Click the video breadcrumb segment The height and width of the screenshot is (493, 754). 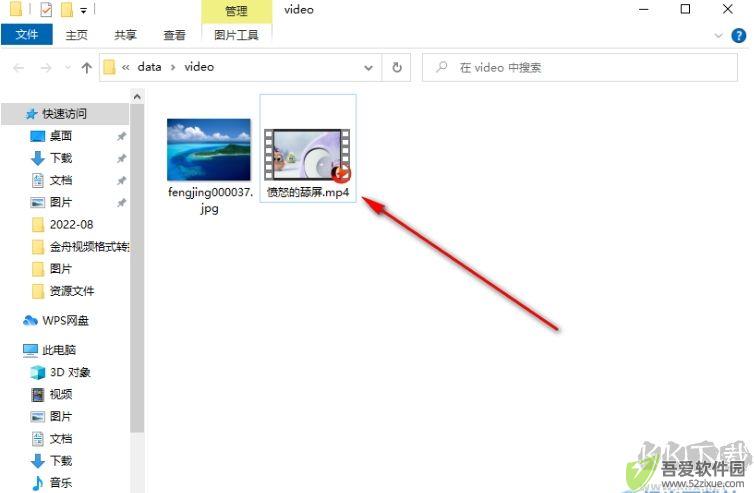click(199, 67)
